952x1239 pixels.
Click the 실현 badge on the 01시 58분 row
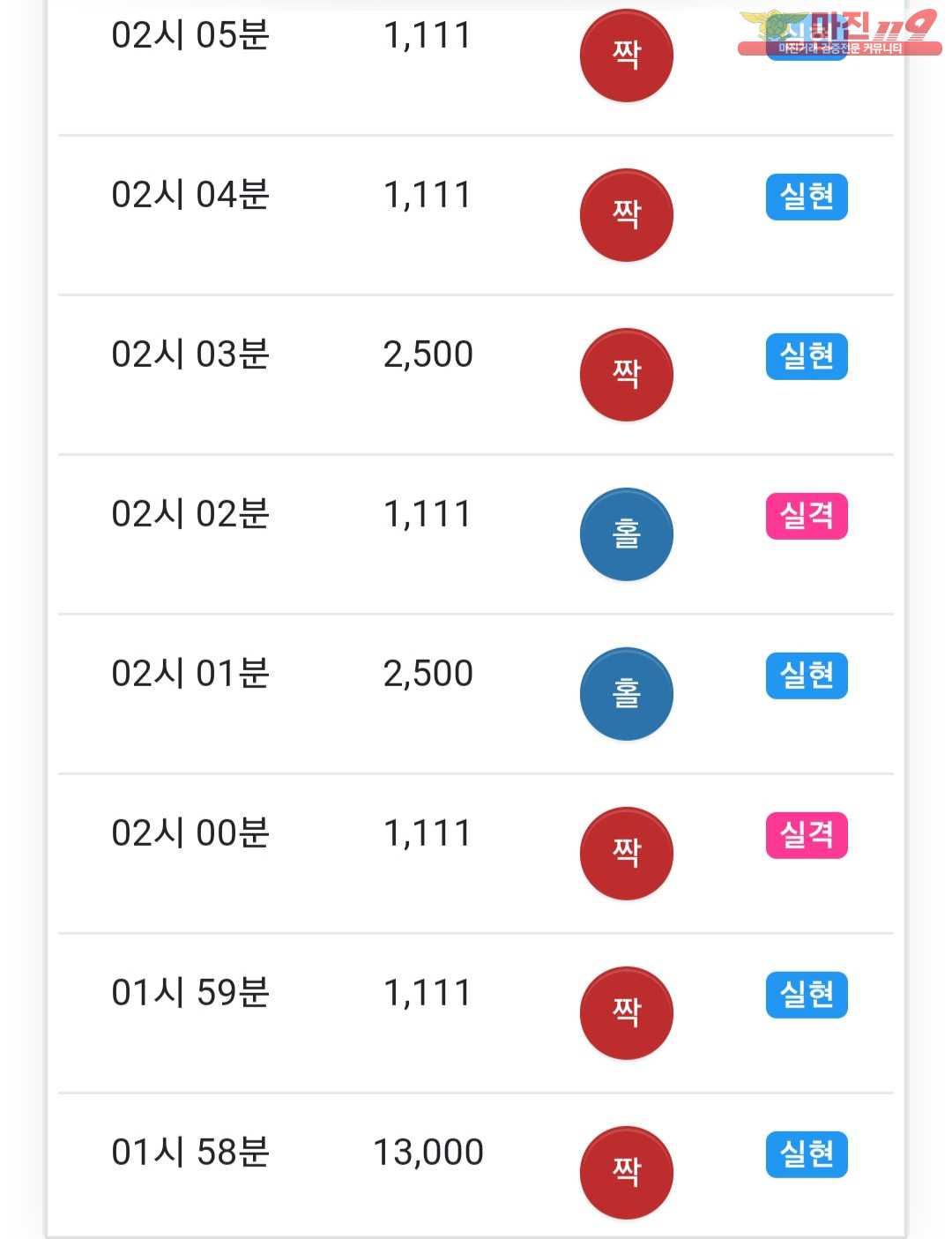(807, 1154)
